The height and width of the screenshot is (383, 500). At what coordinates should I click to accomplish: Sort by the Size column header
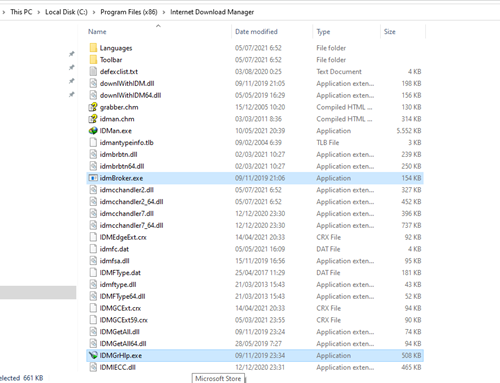coord(390,32)
